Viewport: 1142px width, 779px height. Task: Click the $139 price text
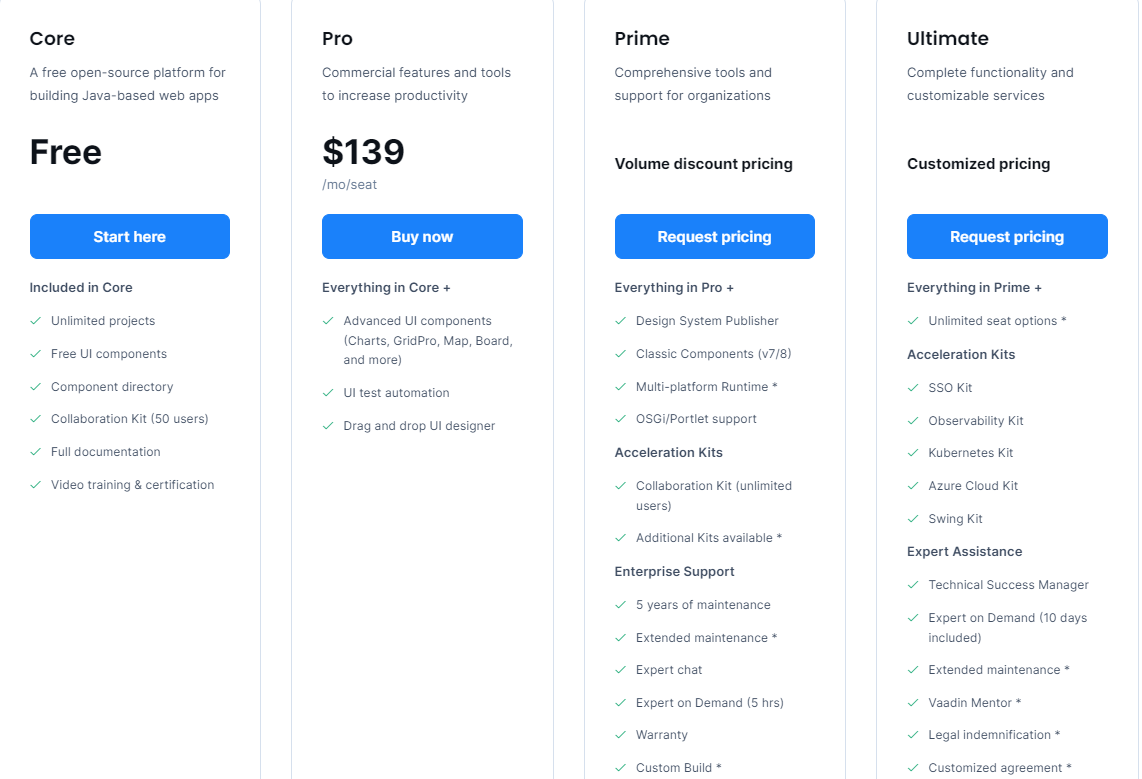(x=363, y=152)
